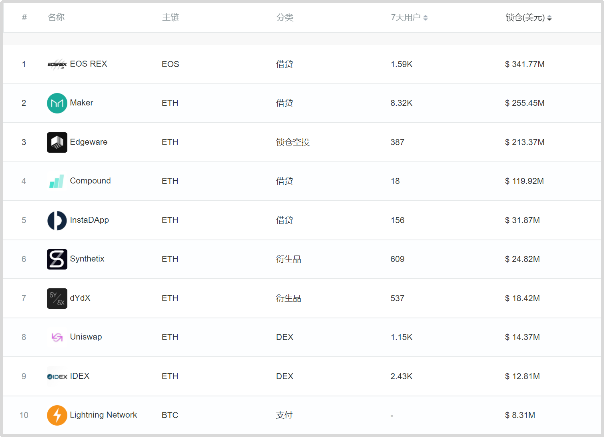This screenshot has width=604, height=438.
Task: Open the Compound project name link
Action: coord(90,181)
